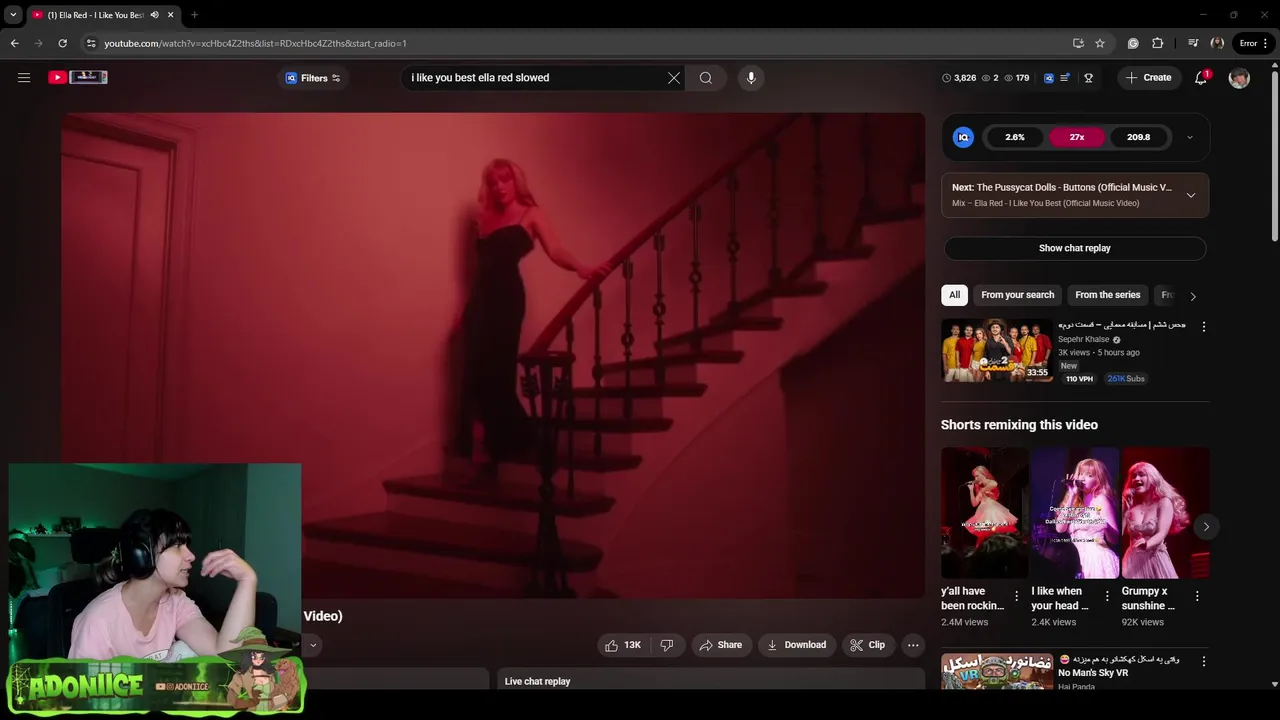Open the Extensions puzzle icon
Screen dimensions: 1280x720
pyautogui.click(x=1158, y=43)
